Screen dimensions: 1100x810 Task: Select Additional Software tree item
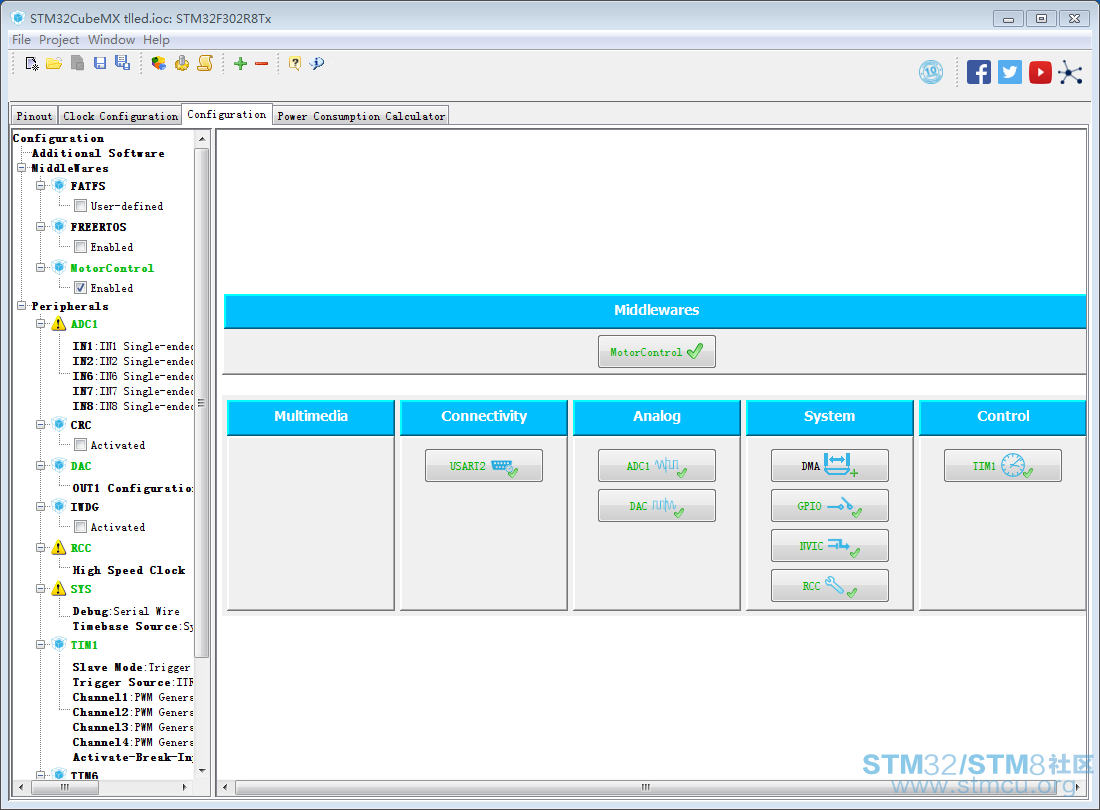tap(98, 153)
